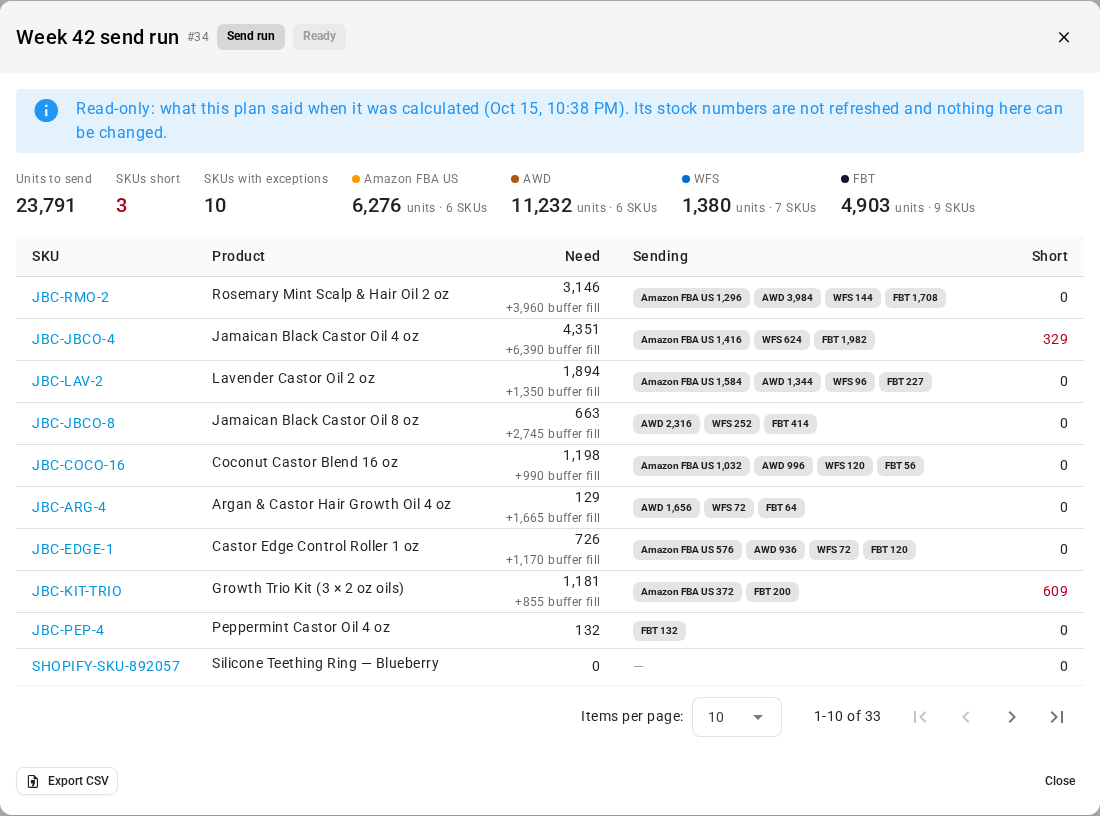Screen dimensions: 1100x816
Task: Close the dialog with the X icon
Action: (x=1064, y=37)
